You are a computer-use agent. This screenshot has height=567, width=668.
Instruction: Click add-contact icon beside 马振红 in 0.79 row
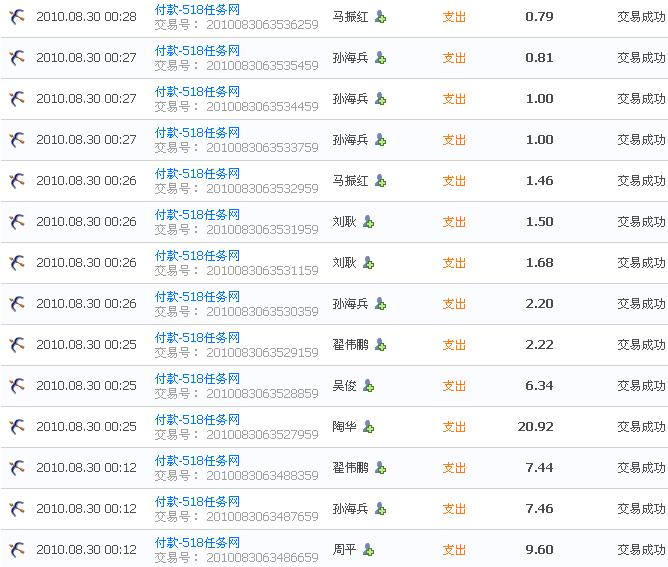tap(380, 17)
